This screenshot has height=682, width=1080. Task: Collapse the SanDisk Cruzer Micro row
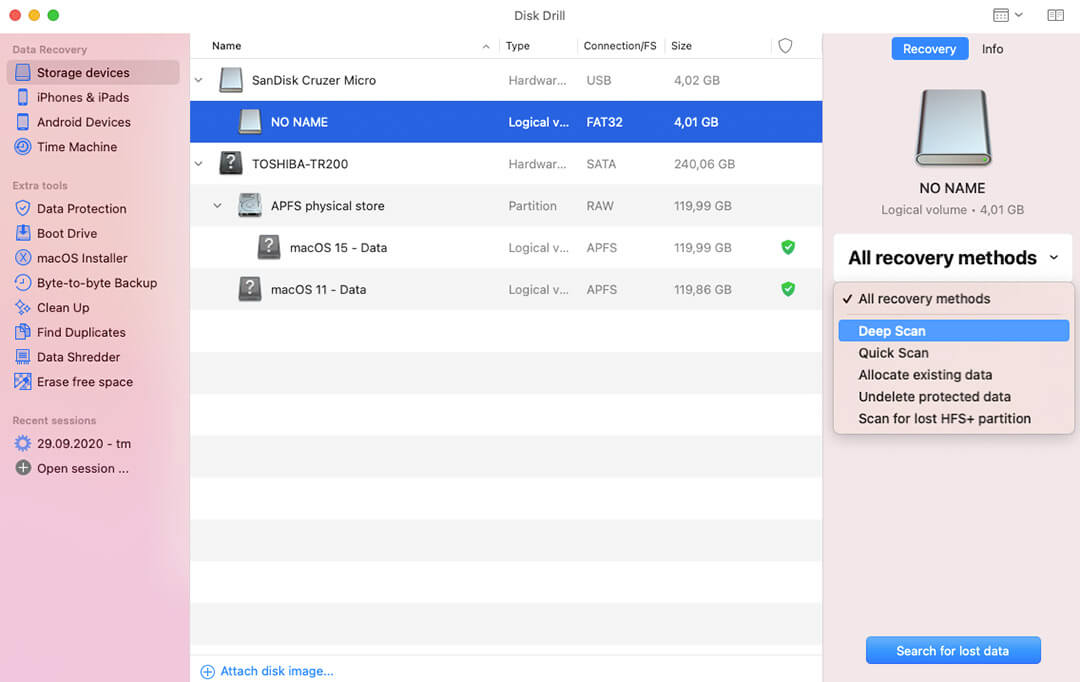point(198,81)
